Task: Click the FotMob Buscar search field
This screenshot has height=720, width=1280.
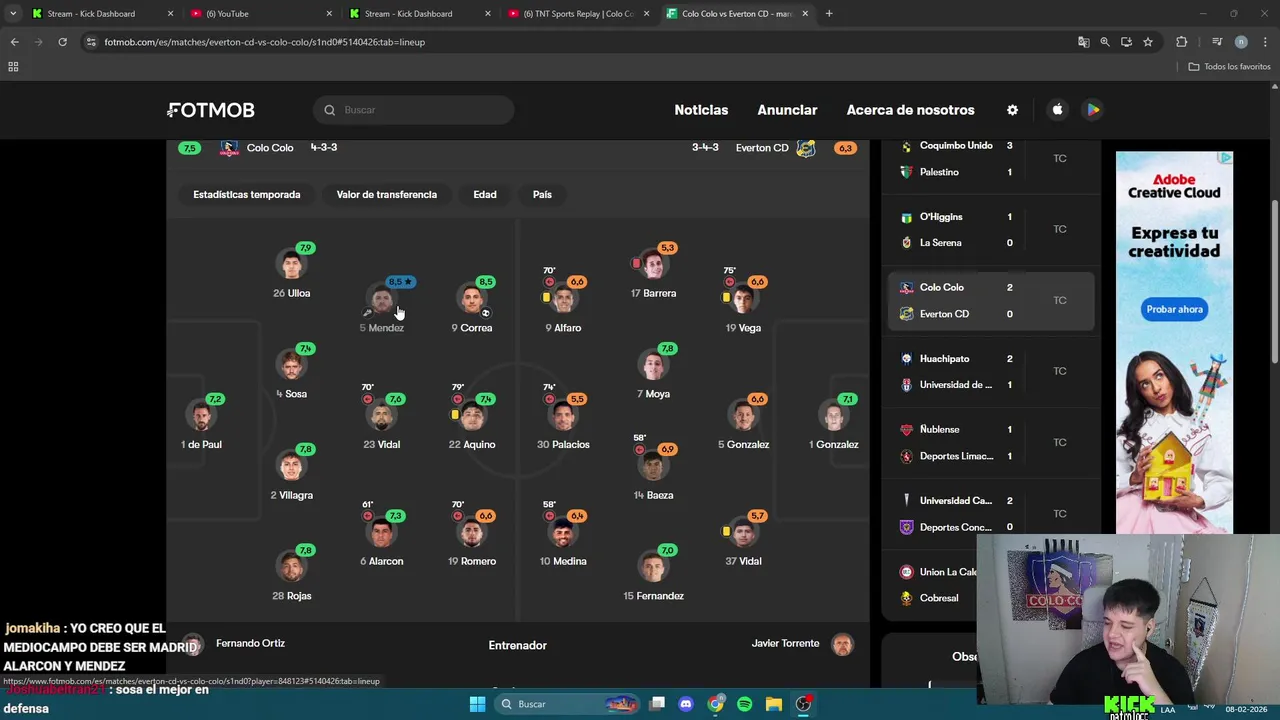Action: pyautogui.click(x=414, y=110)
